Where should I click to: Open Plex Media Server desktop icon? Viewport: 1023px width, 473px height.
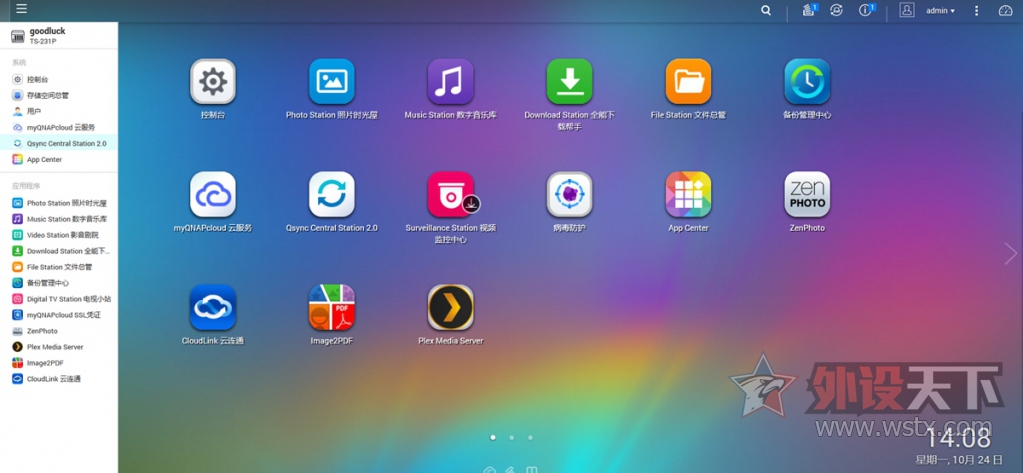pos(450,307)
